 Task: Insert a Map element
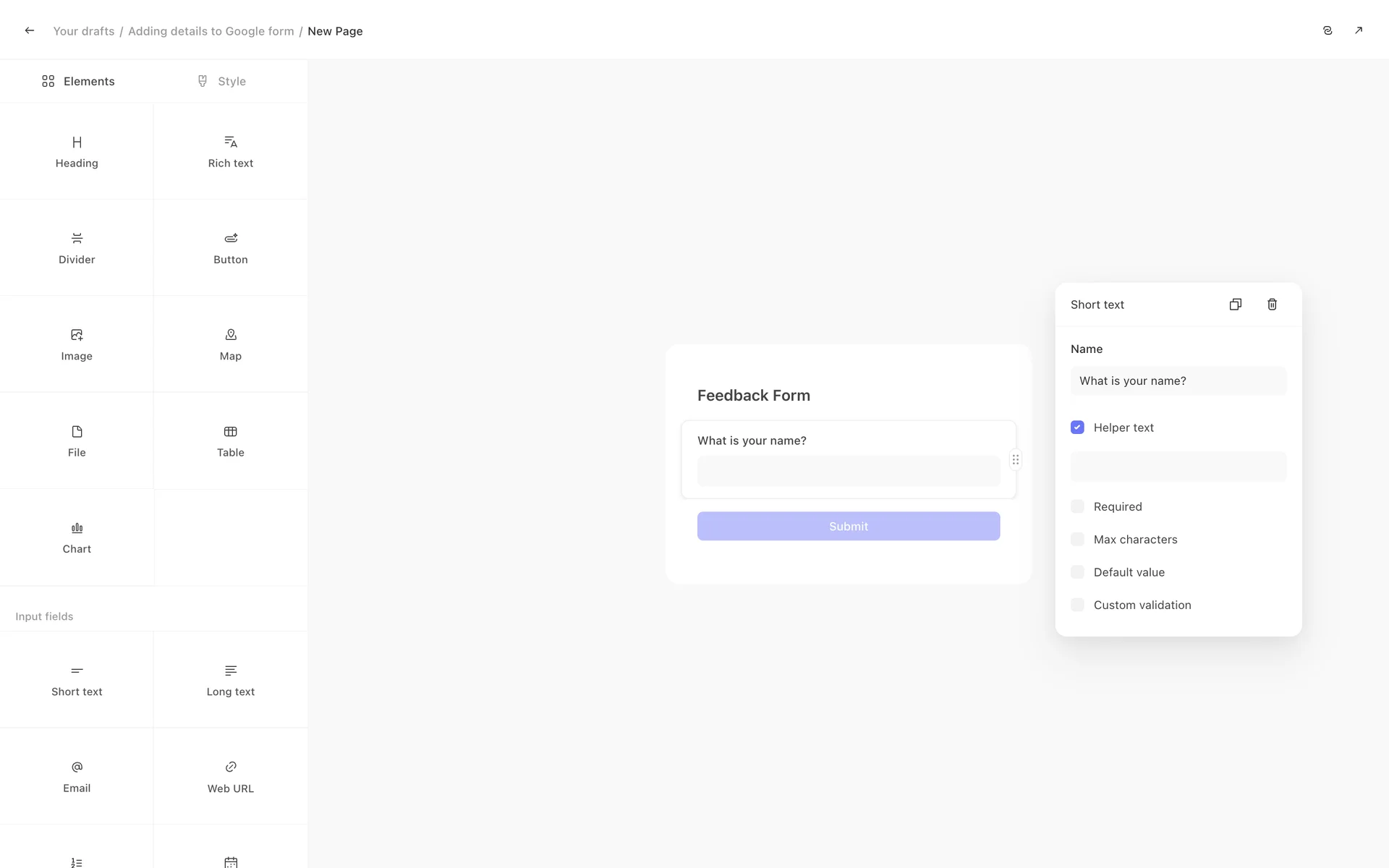230,344
